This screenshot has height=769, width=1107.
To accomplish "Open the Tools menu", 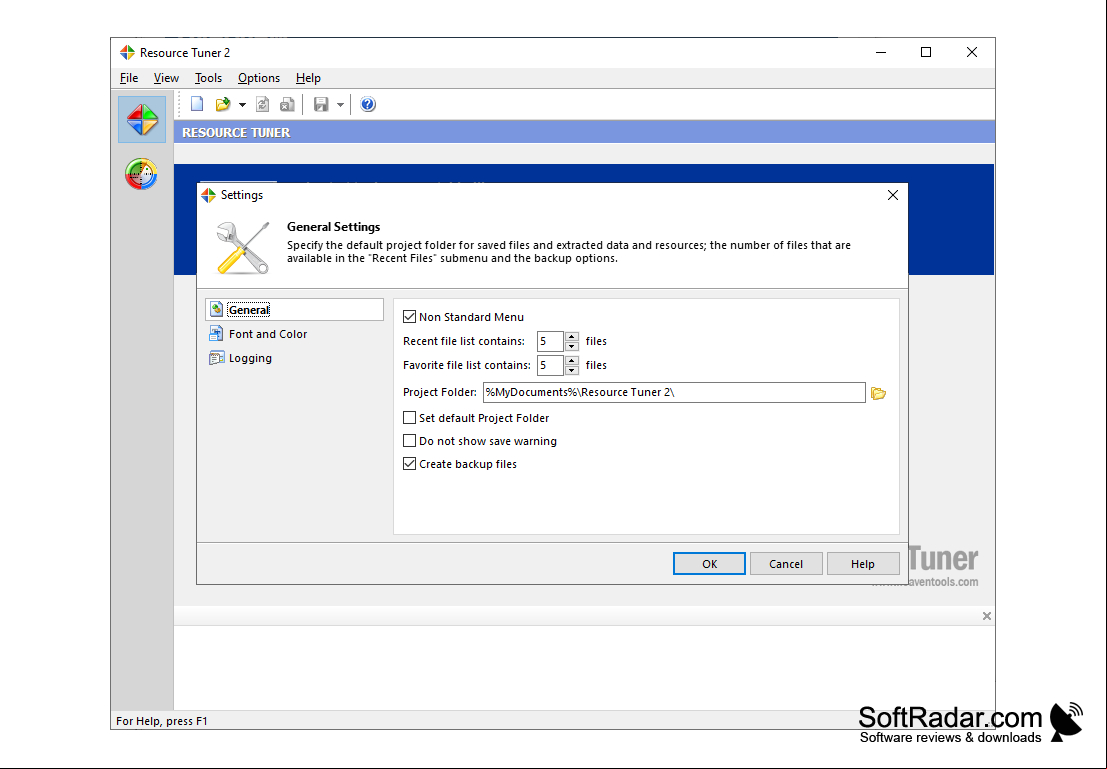I will tap(208, 78).
